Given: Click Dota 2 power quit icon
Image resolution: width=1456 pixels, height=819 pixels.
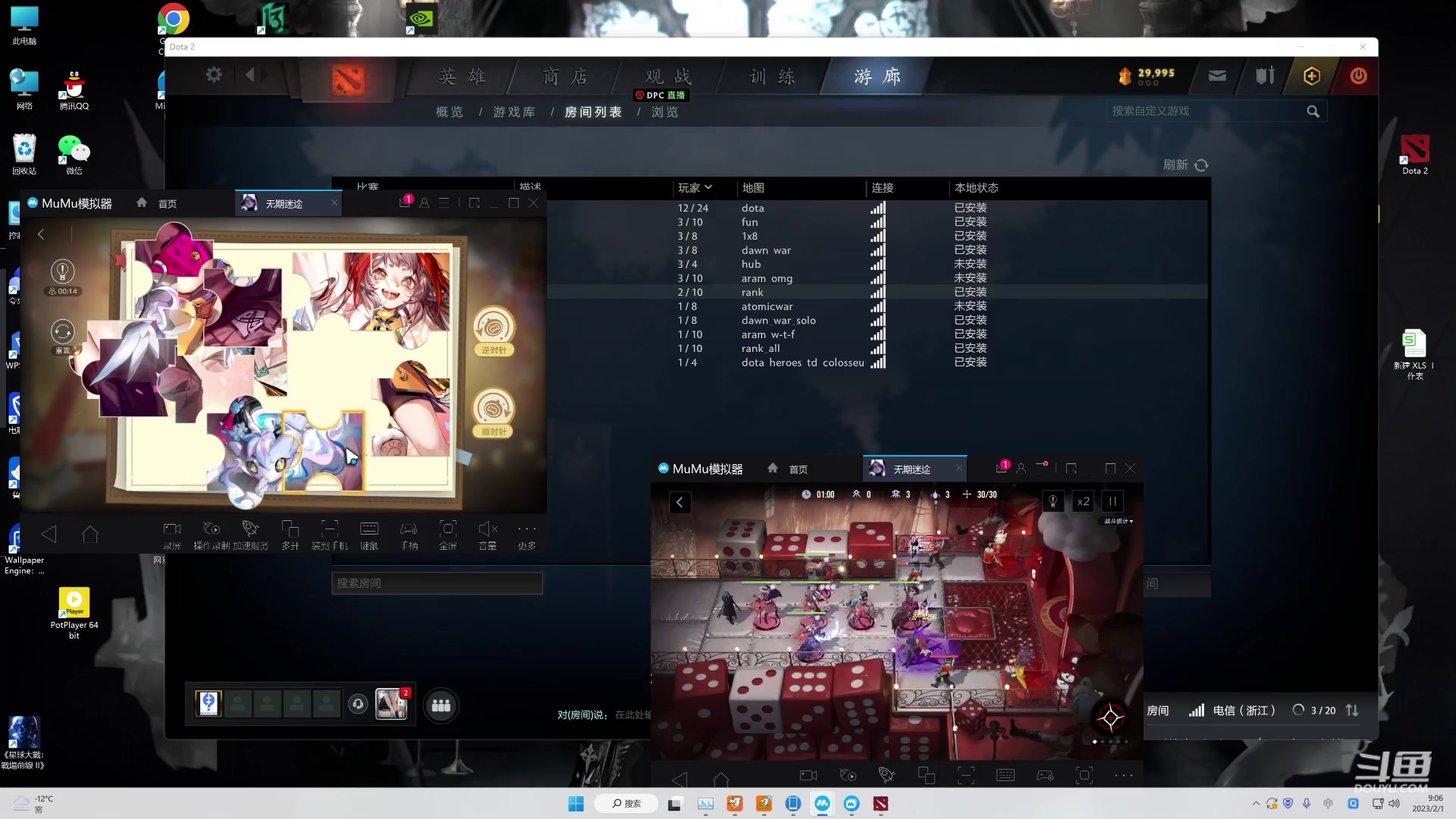Looking at the screenshot, I should tap(1358, 76).
